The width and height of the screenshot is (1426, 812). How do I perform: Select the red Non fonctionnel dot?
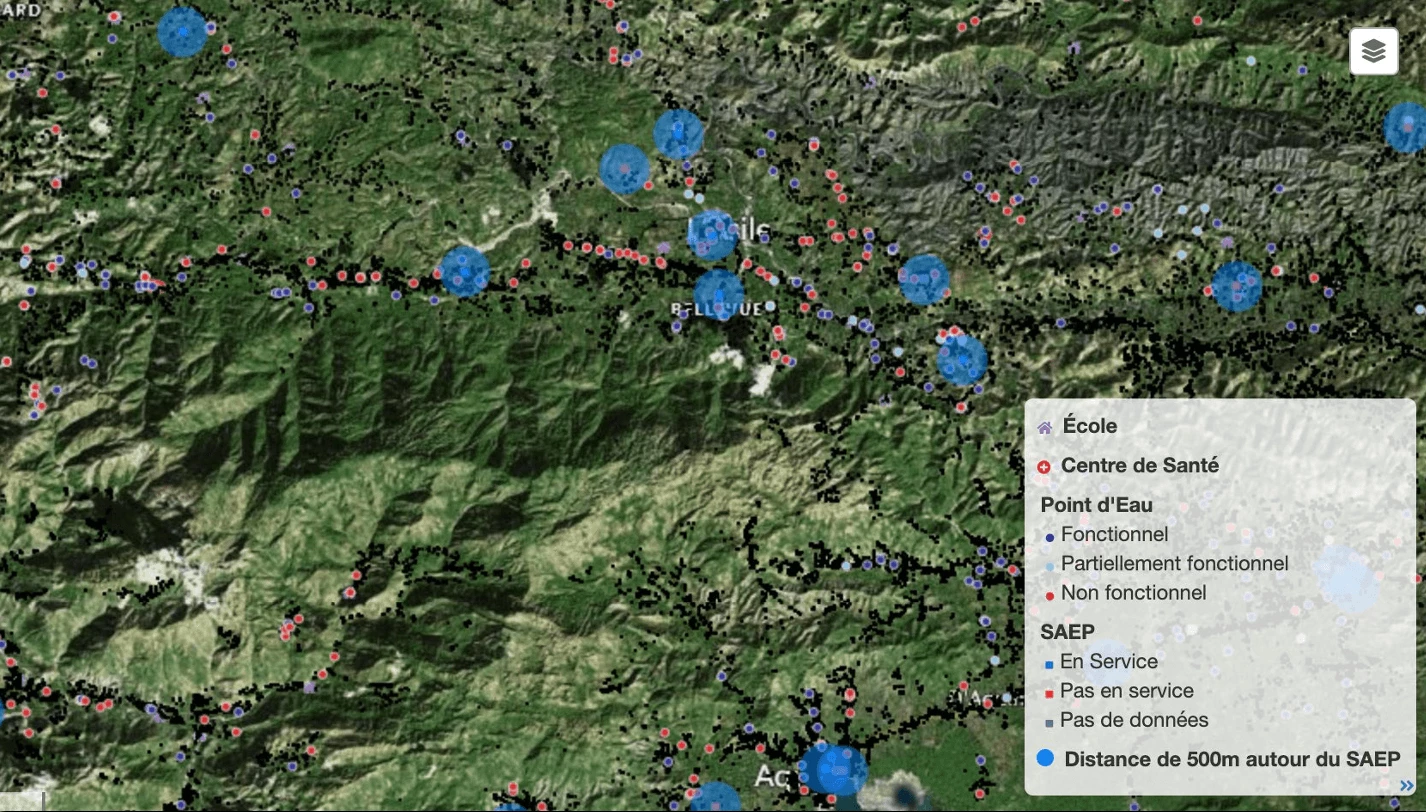[x=1049, y=596]
